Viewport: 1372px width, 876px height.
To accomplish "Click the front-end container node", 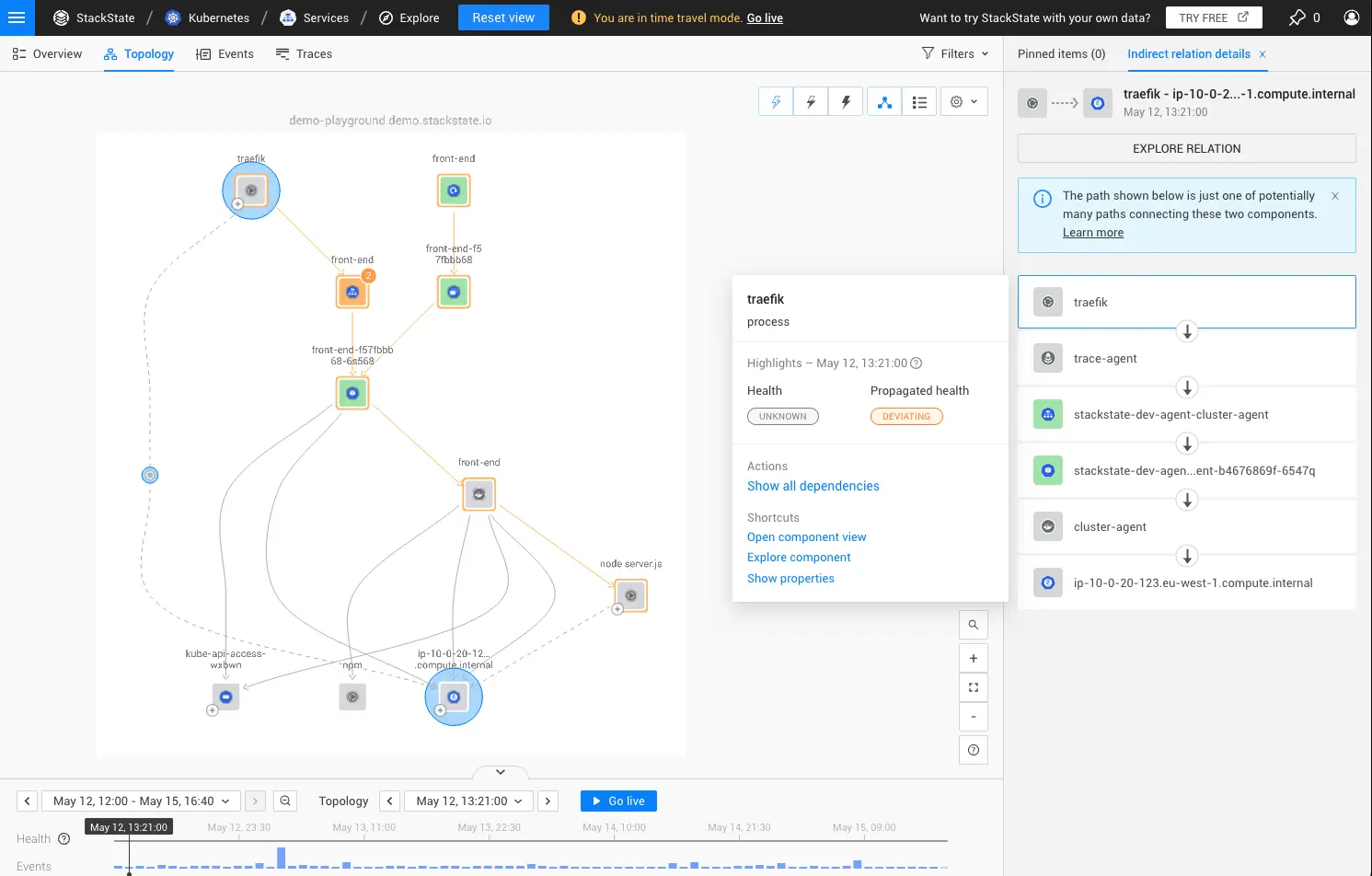I will pyautogui.click(x=478, y=494).
